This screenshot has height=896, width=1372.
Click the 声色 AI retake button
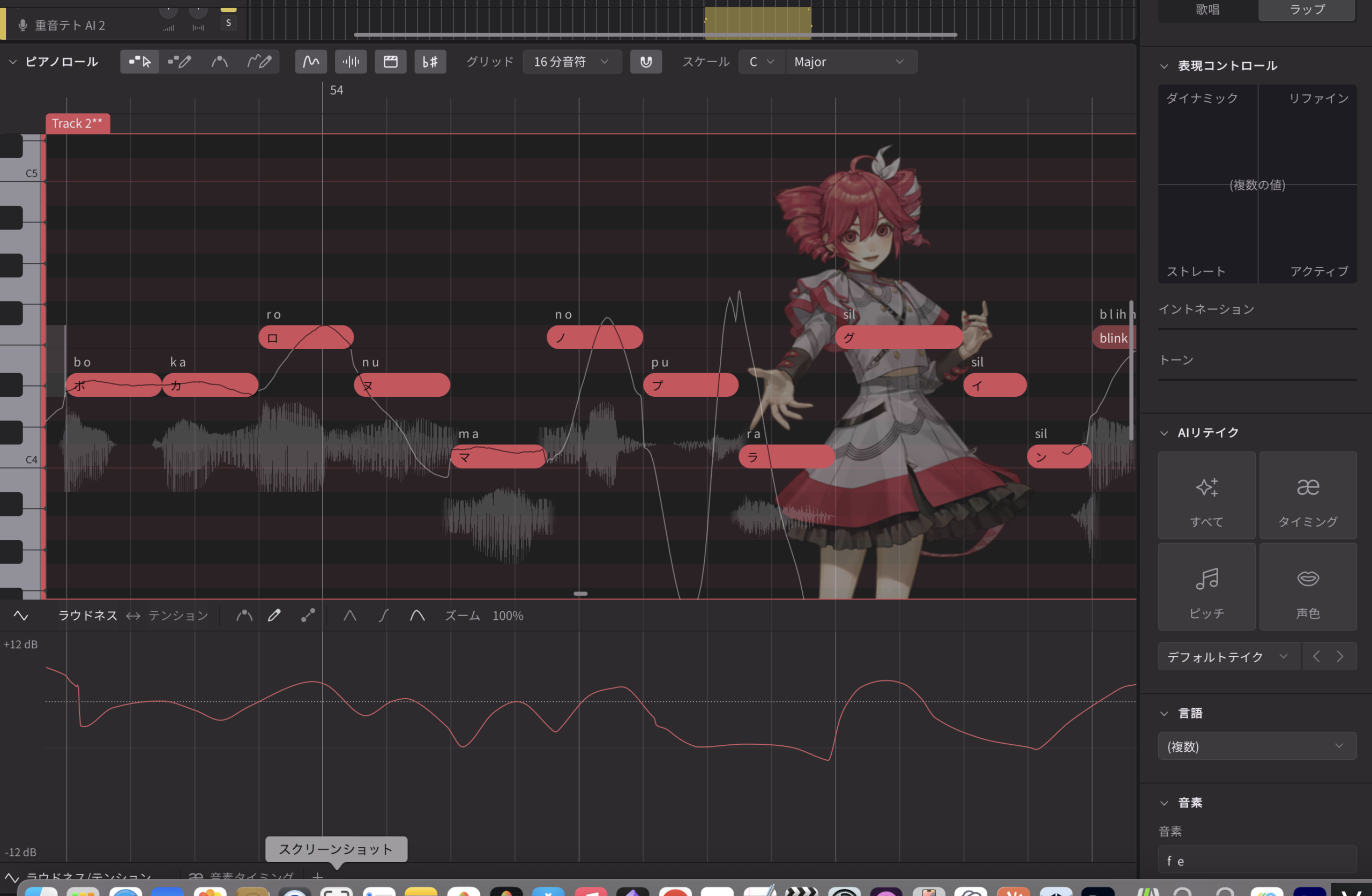[x=1308, y=587]
